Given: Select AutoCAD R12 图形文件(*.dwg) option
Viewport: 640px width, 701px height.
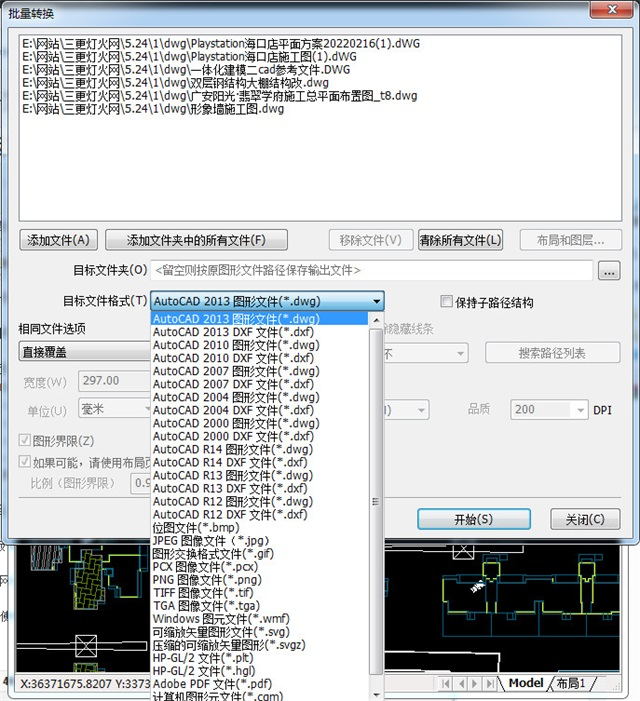Looking at the screenshot, I should (x=260, y=501).
